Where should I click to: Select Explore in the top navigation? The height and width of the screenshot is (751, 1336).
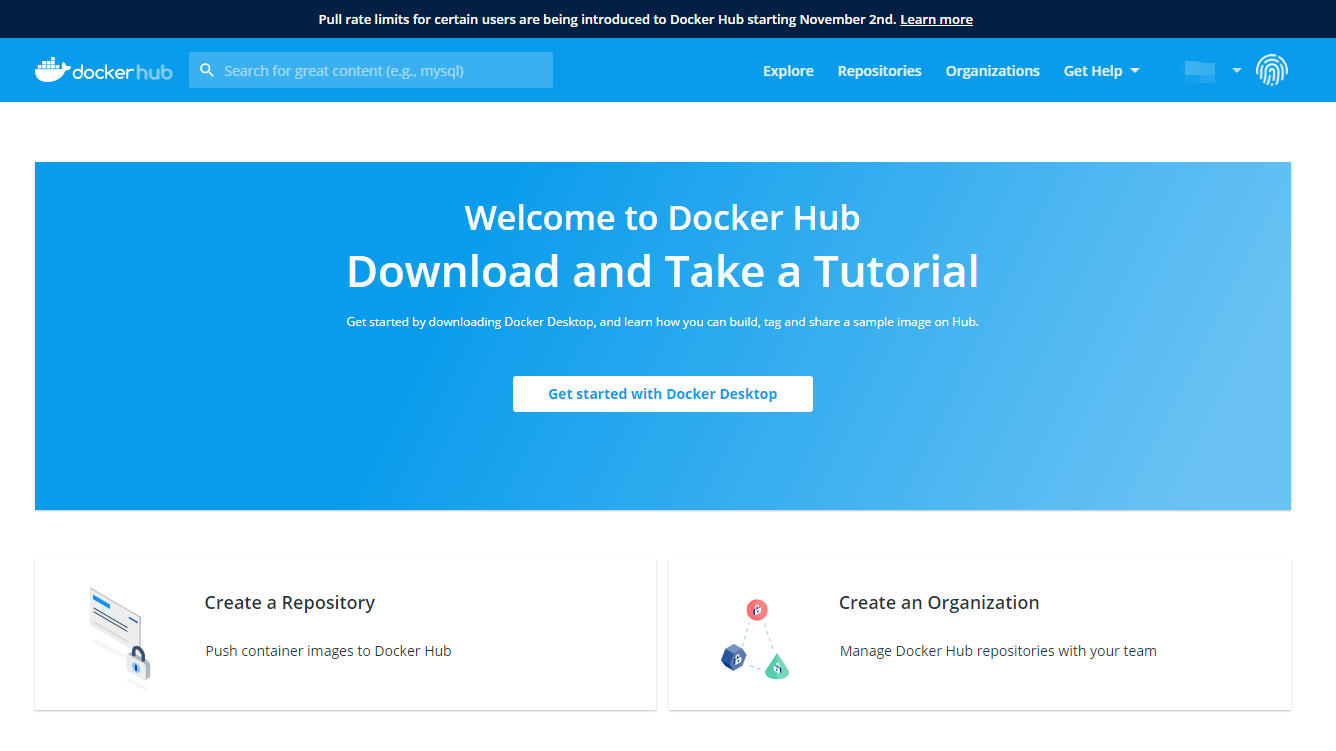(x=788, y=70)
